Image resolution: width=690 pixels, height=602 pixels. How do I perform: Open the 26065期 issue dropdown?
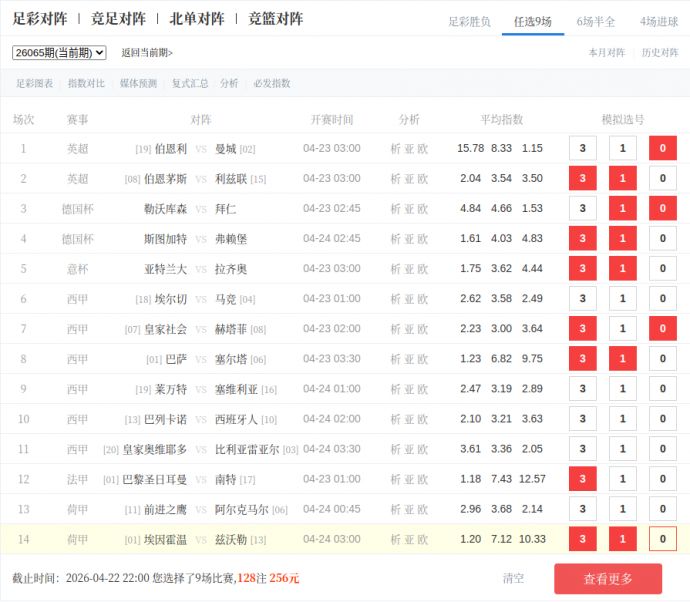59,52
